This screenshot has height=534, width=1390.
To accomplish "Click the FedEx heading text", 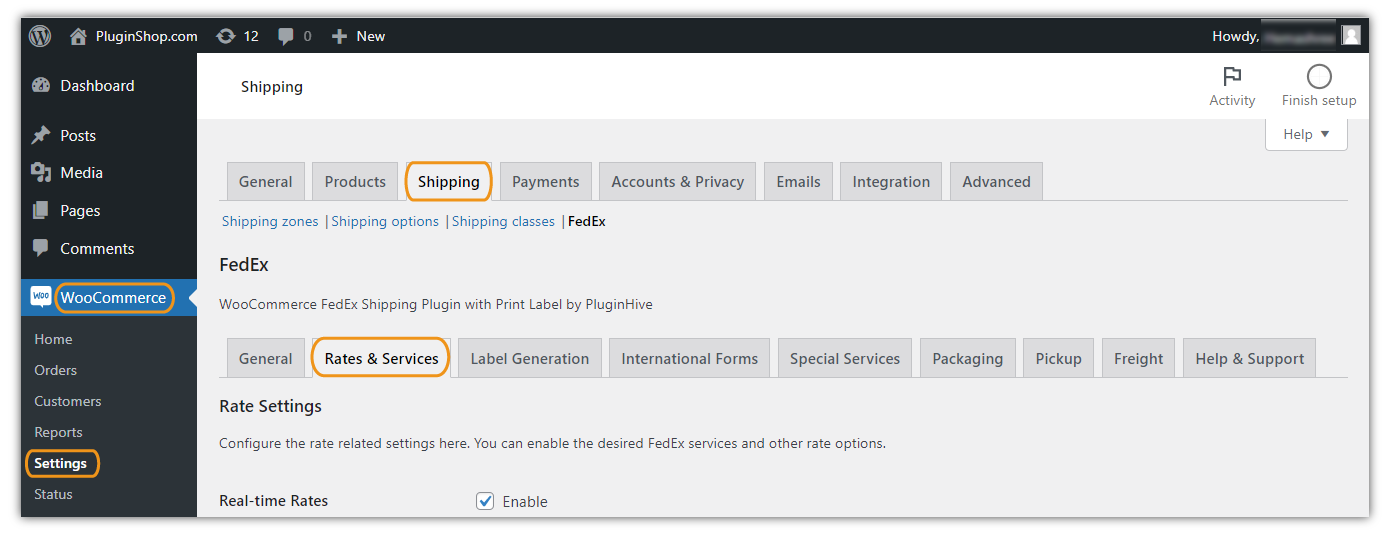I will (x=244, y=265).
